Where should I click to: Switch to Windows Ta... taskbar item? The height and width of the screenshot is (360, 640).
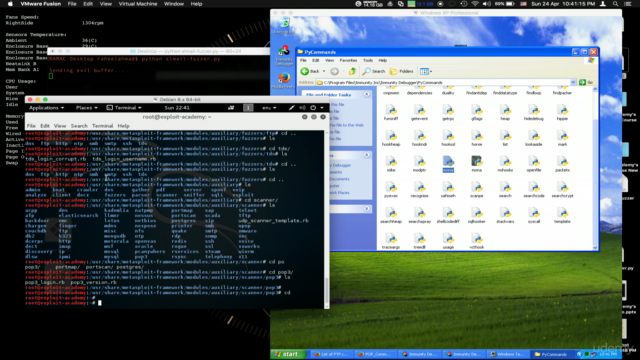(x=508, y=354)
